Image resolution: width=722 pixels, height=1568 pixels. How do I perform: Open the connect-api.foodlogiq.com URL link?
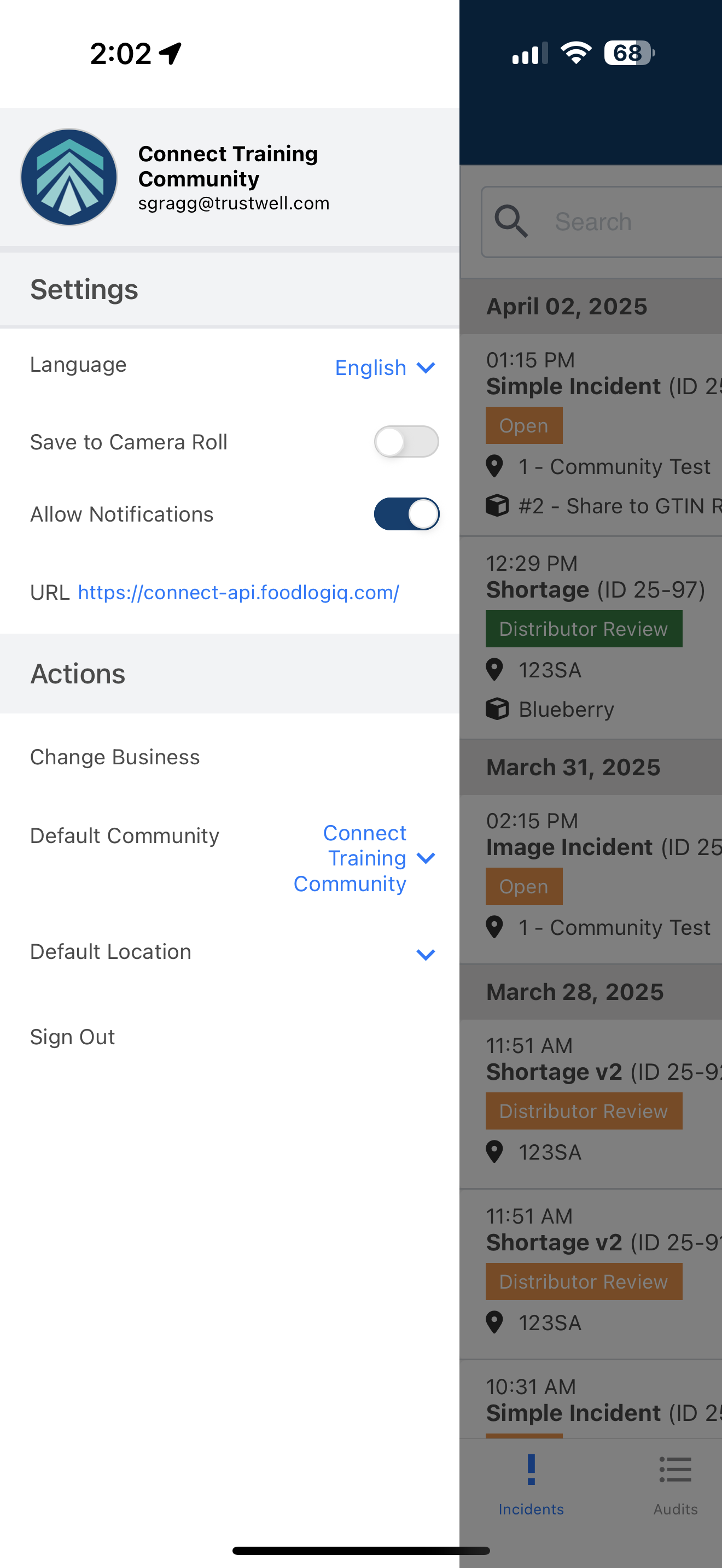(238, 592)
